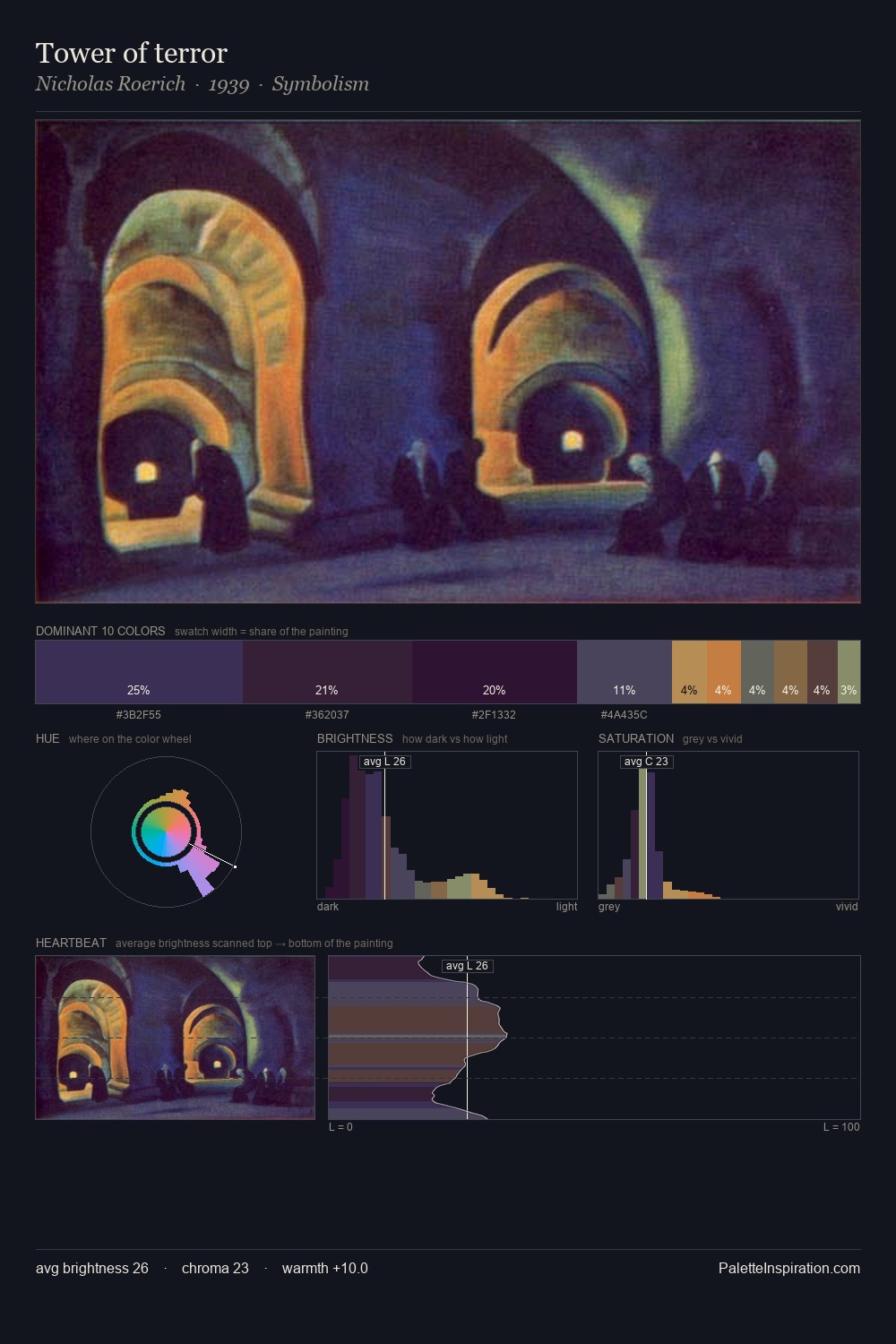Click the 'dark' axis label under Brightness

pos(328,907)
